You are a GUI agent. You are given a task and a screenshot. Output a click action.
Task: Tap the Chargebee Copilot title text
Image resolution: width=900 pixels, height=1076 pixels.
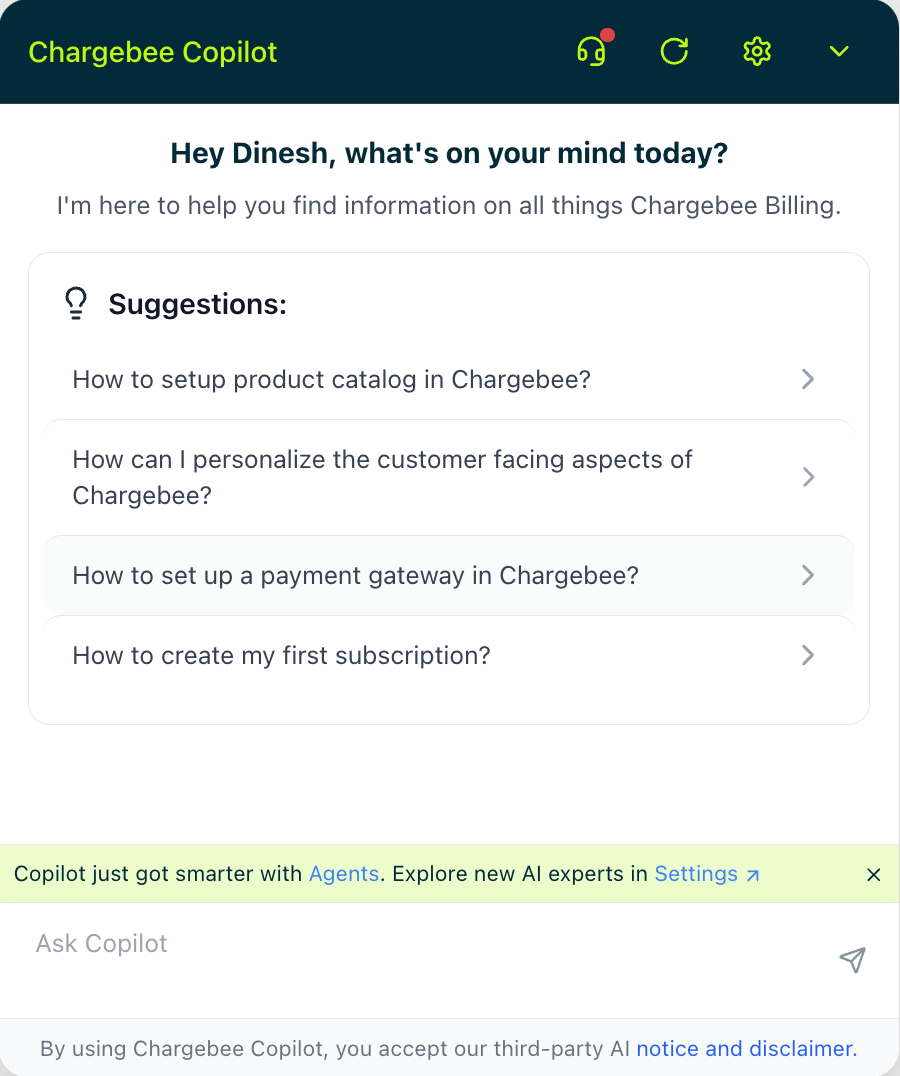pyautogui.click(x=152, y=52)
